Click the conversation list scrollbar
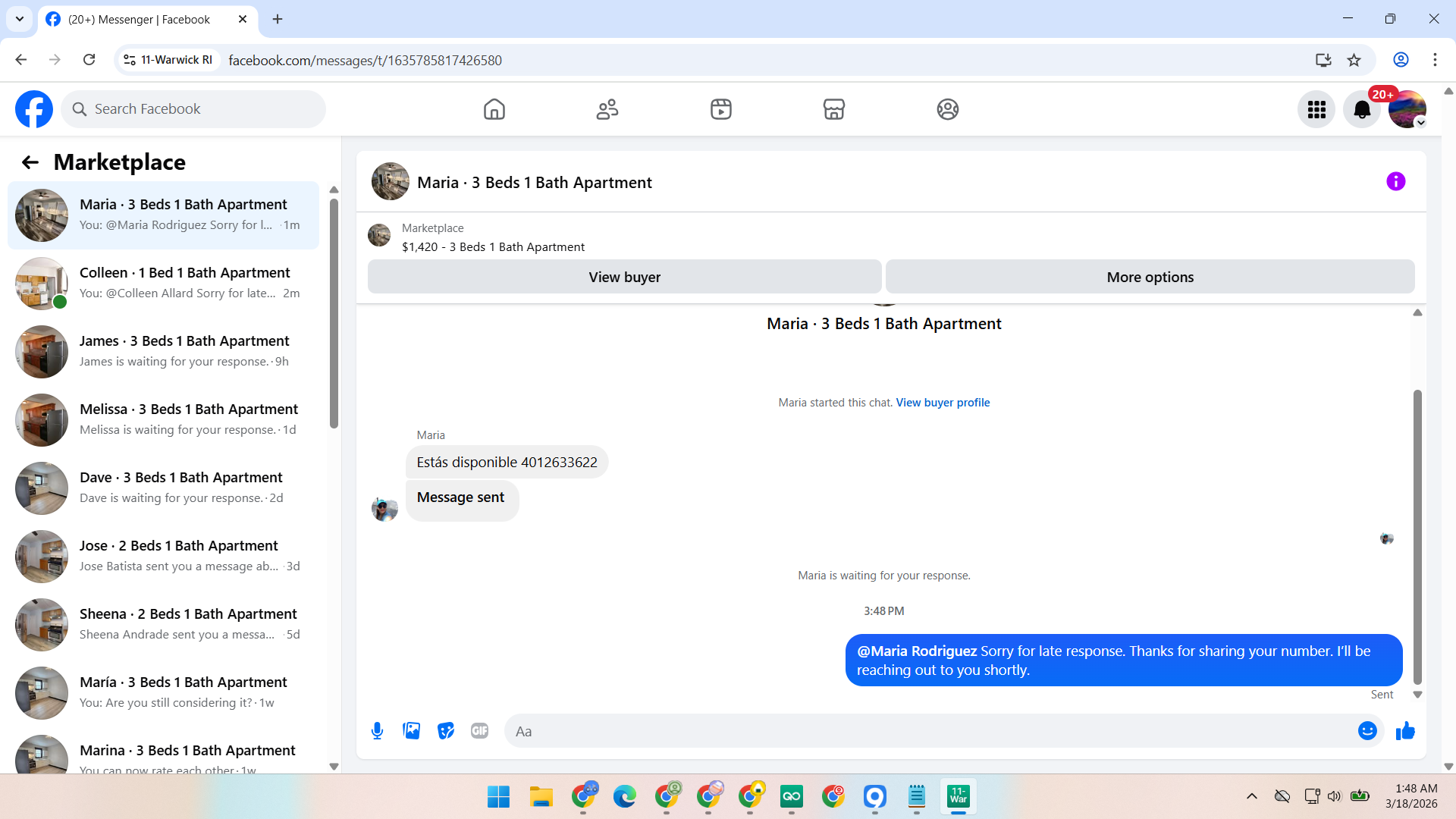This screenshot has width=1456, height=819. point(334,312)
